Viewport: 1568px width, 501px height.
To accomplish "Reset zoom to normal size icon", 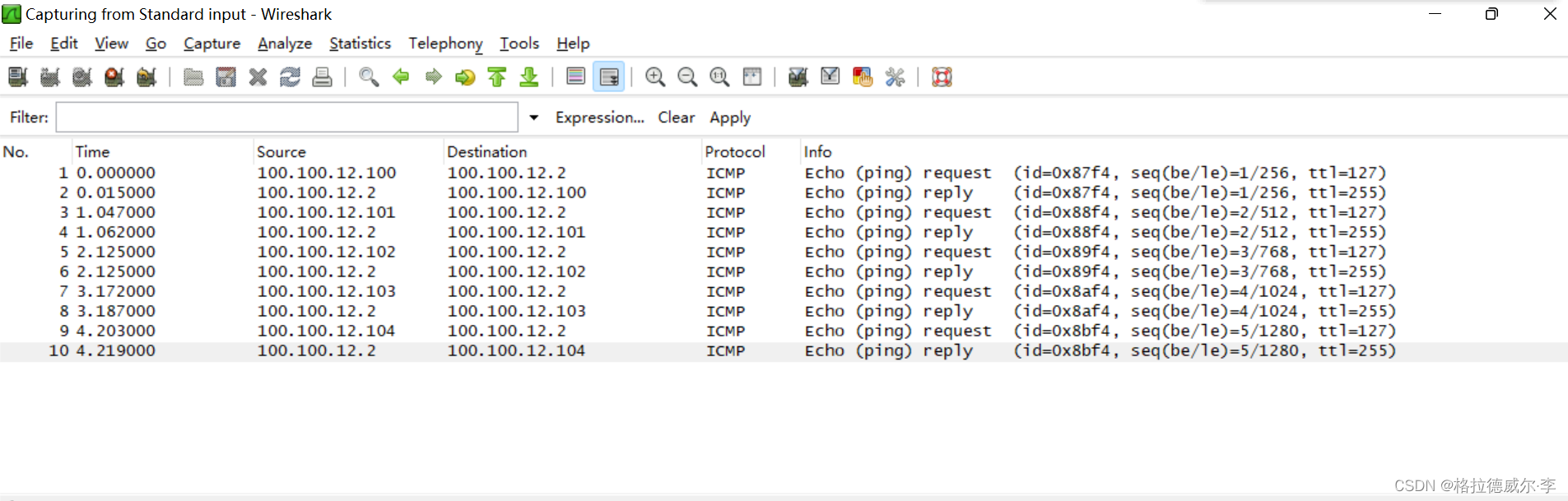I will click(719, 77).
